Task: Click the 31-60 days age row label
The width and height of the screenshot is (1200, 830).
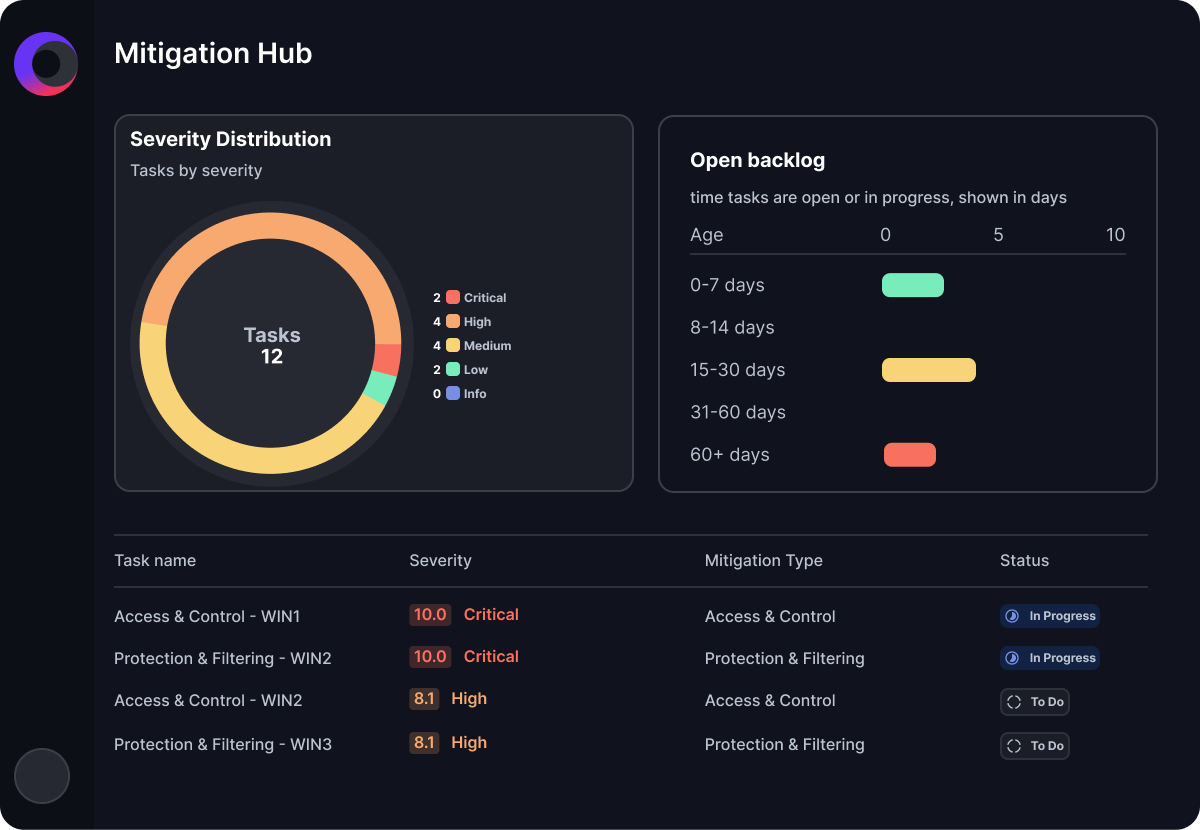Action: tap(738, 412)
